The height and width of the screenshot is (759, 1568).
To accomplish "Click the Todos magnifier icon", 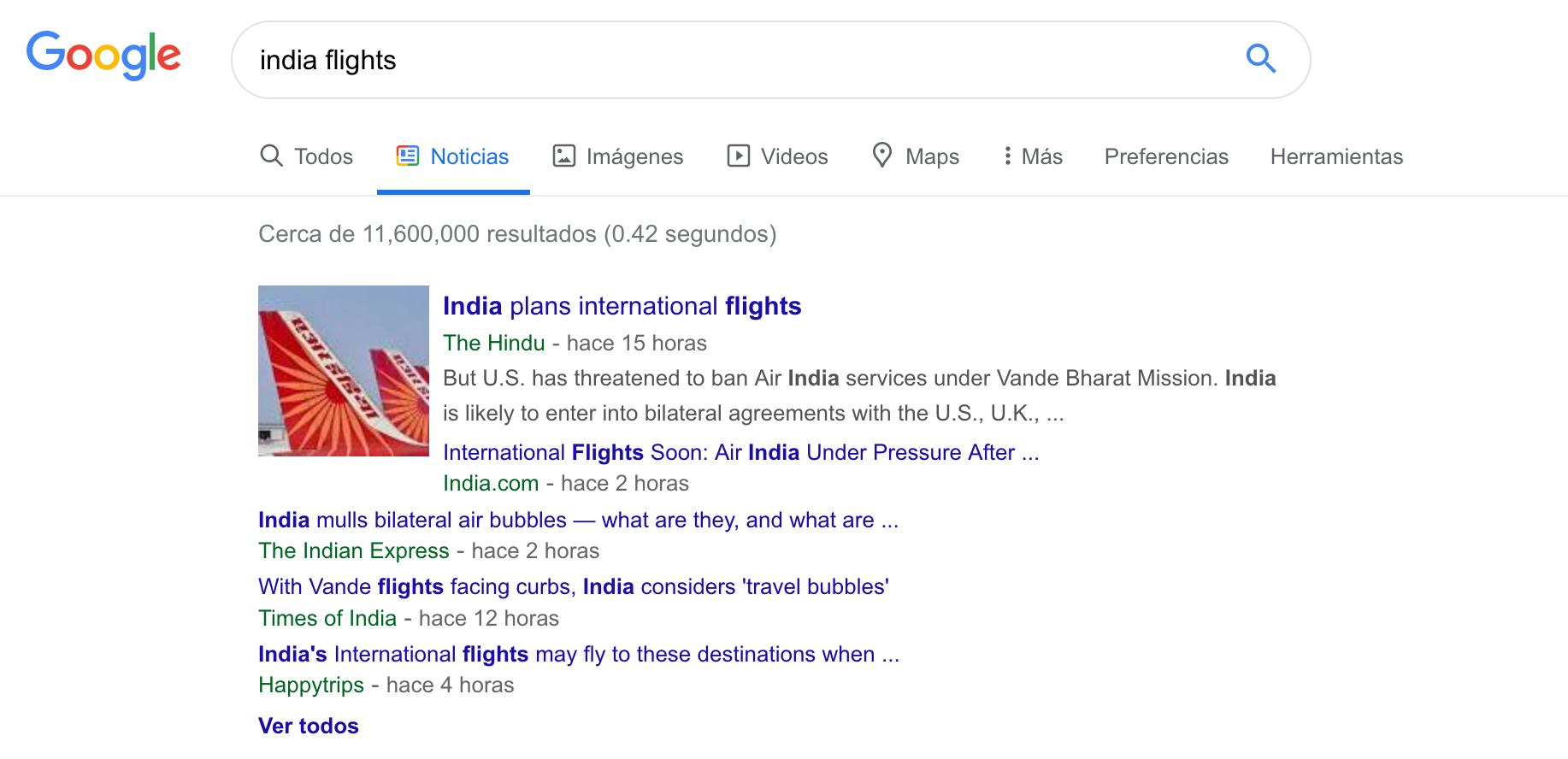I will 271,156.
